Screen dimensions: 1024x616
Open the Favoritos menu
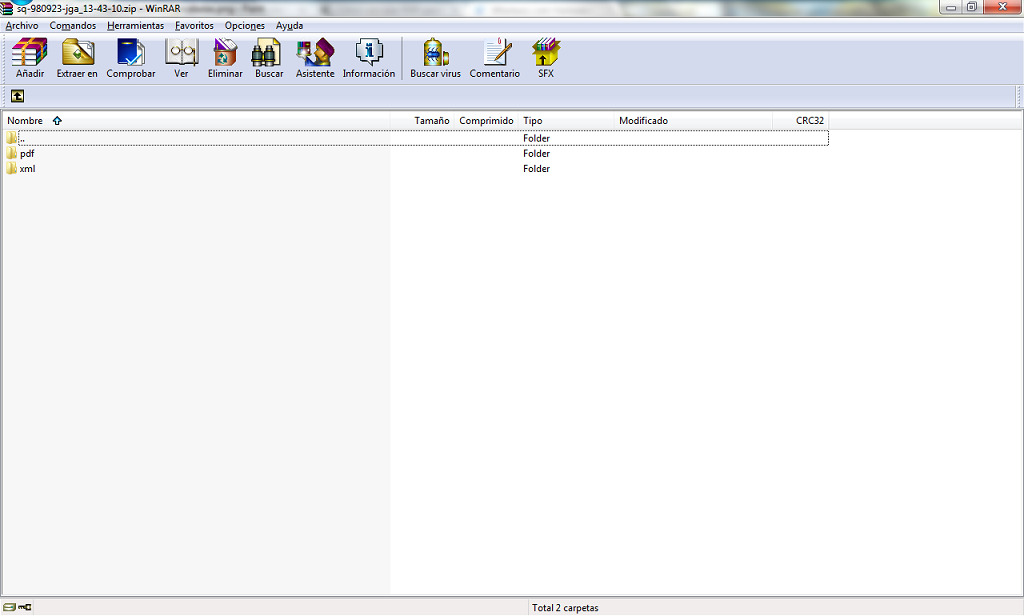click(x=194, y=25)
